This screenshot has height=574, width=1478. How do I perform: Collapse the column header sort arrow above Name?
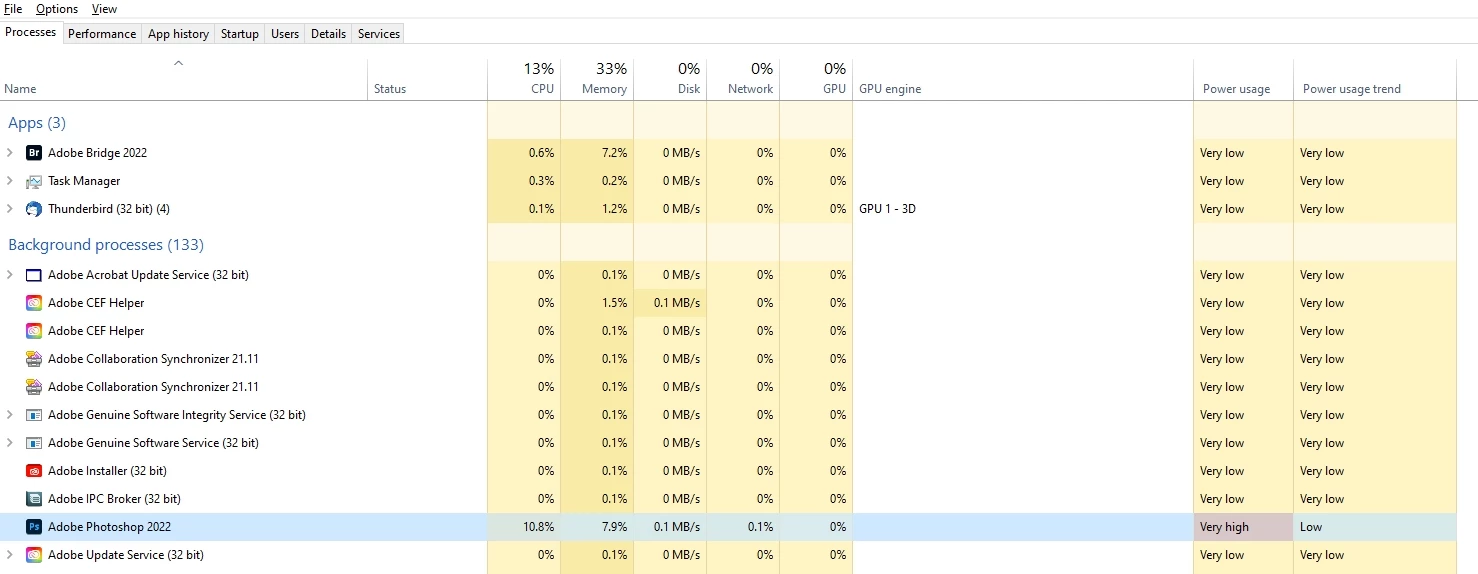tap(178, 63)
